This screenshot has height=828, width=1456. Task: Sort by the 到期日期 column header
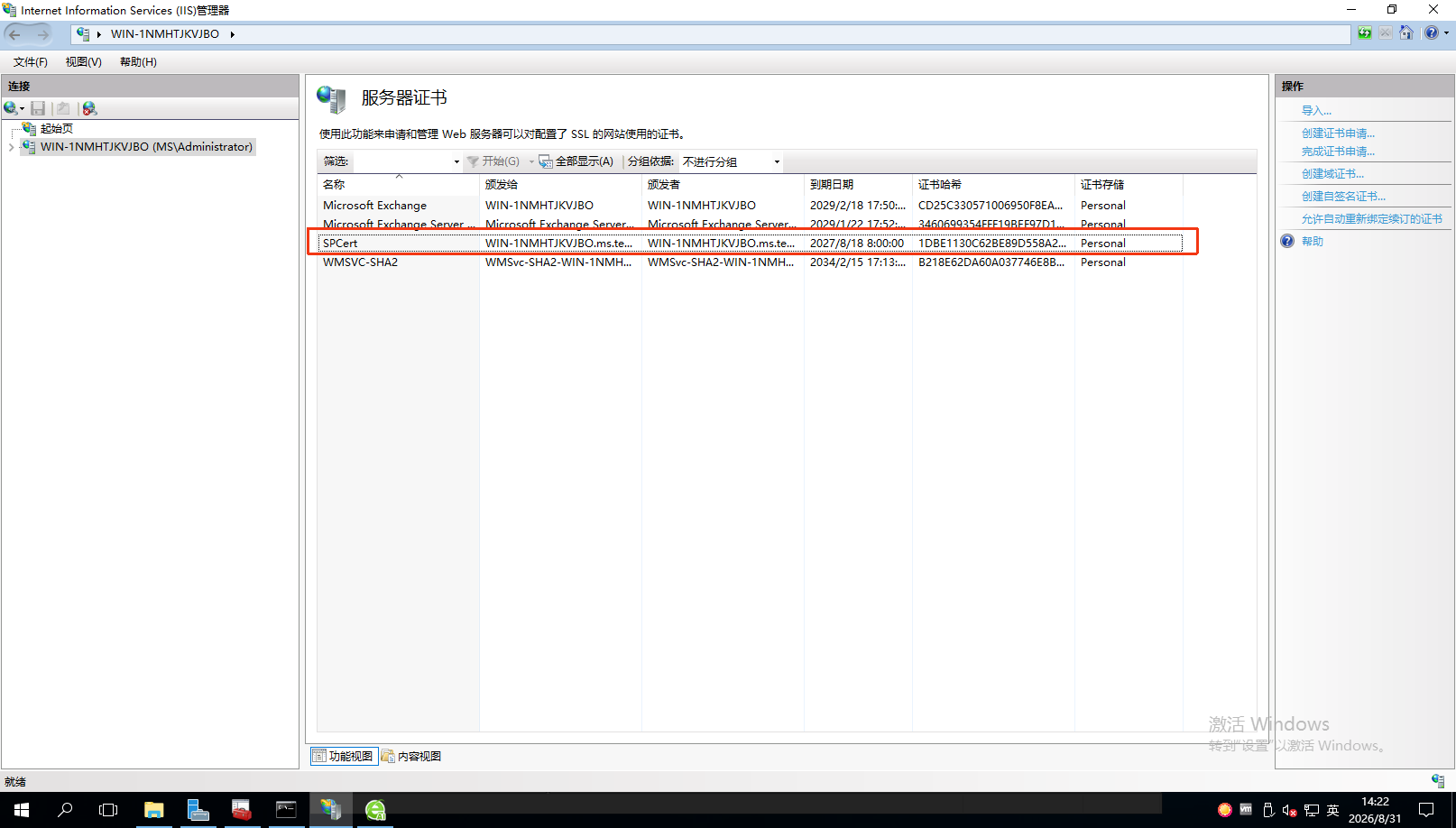[858, 184]
